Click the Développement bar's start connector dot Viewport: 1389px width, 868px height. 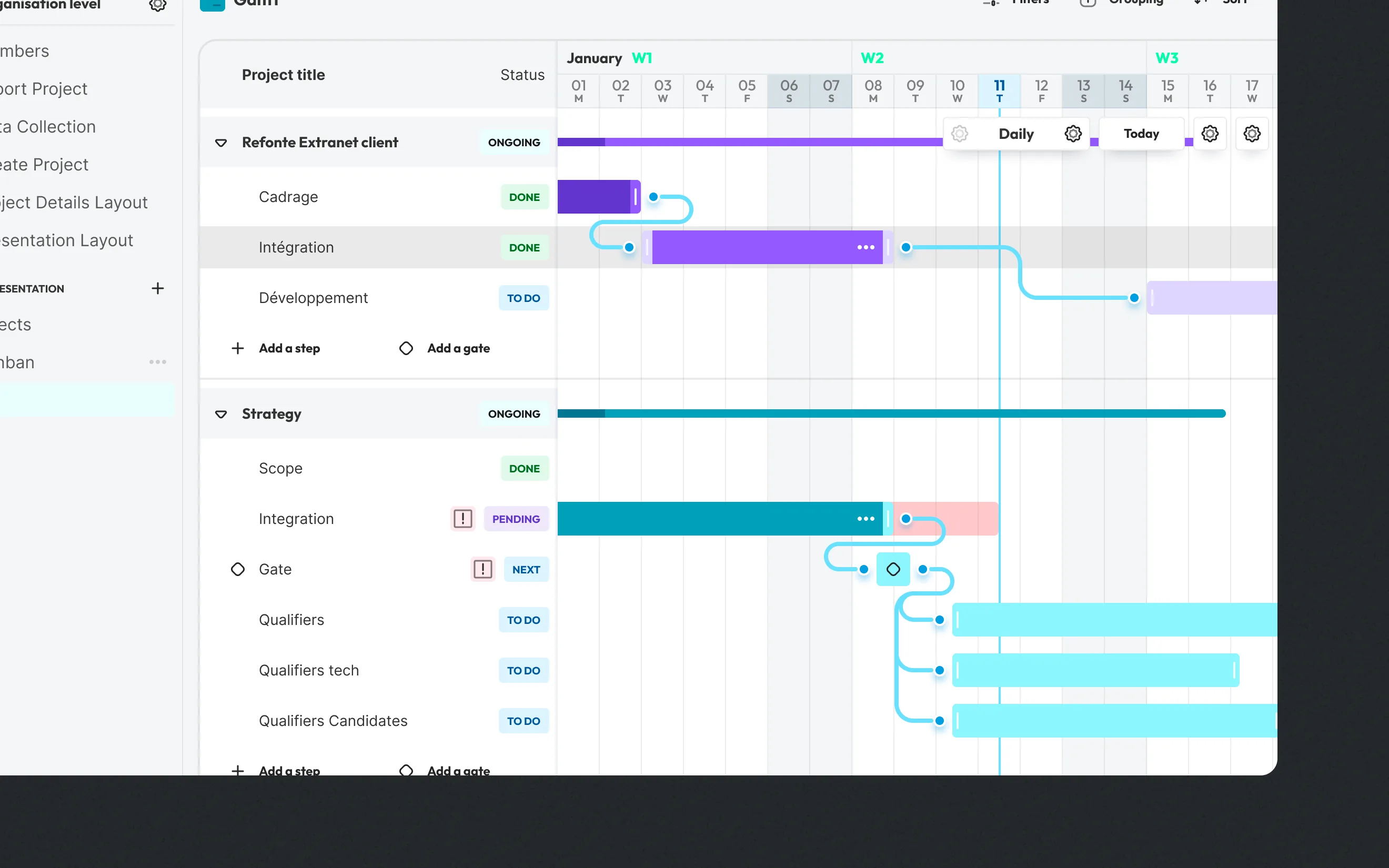tap(1134, 298)
